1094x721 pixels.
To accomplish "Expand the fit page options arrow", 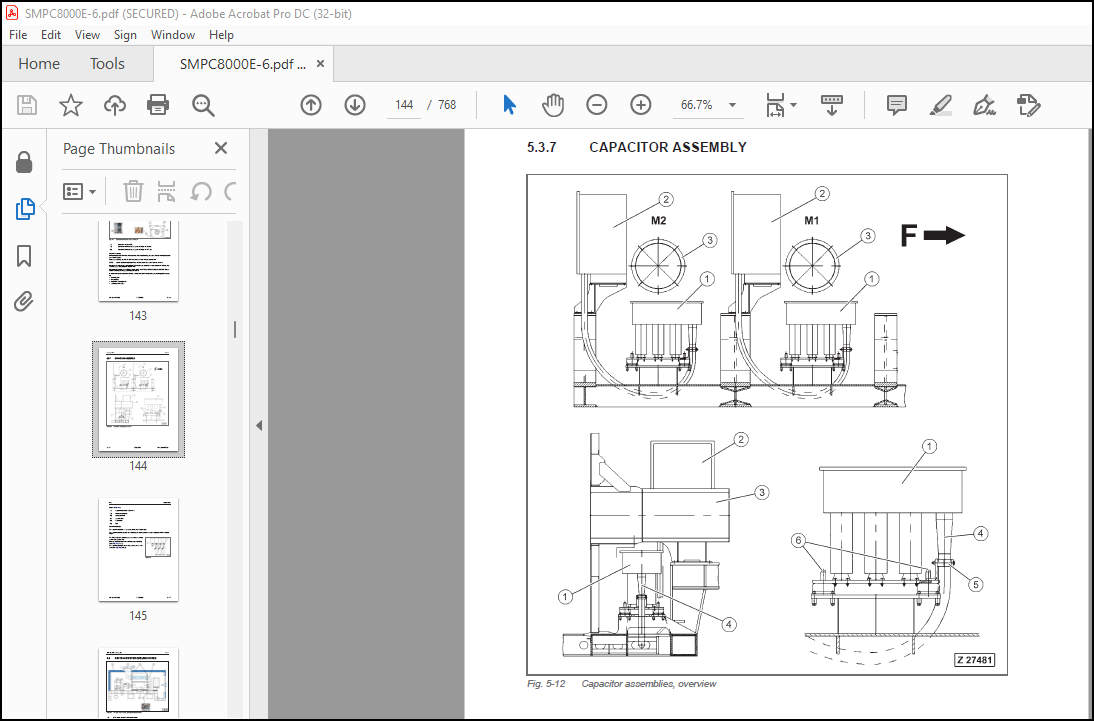I will click(x=793, y=105).
